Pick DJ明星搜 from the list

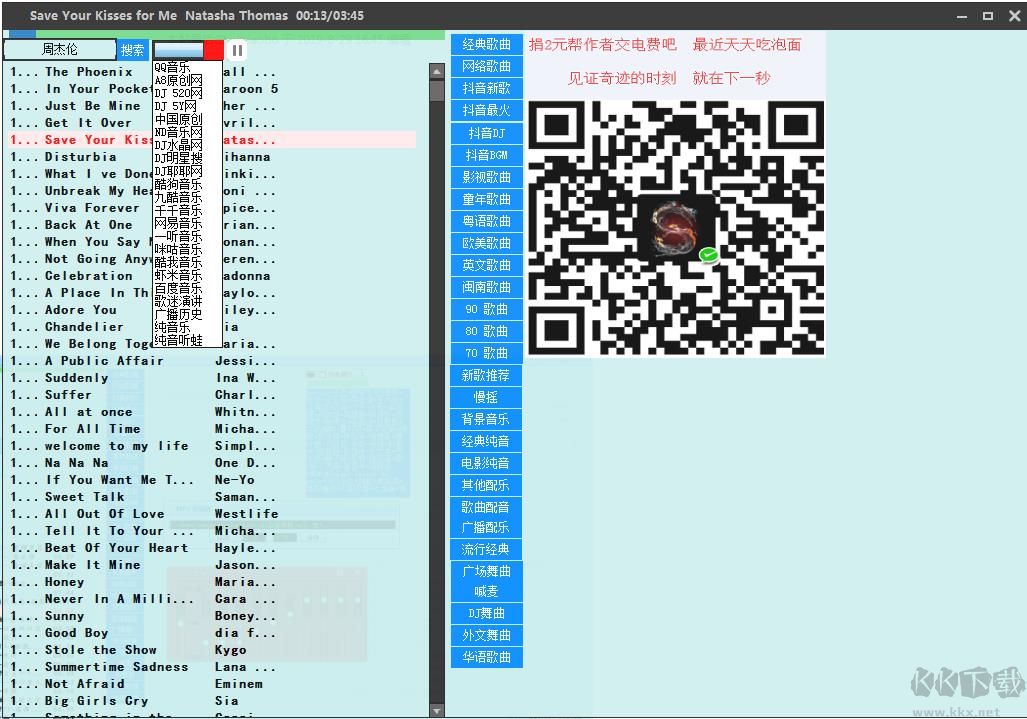click(x=187, y=158)
